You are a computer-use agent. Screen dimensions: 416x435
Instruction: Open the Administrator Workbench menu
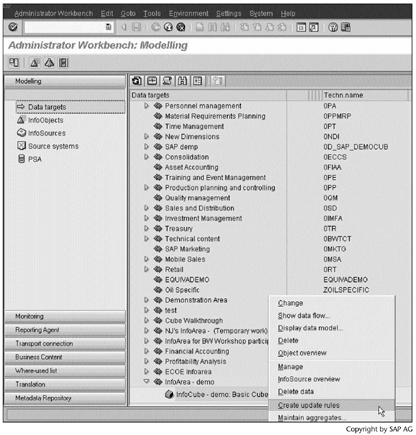point(54,13)
